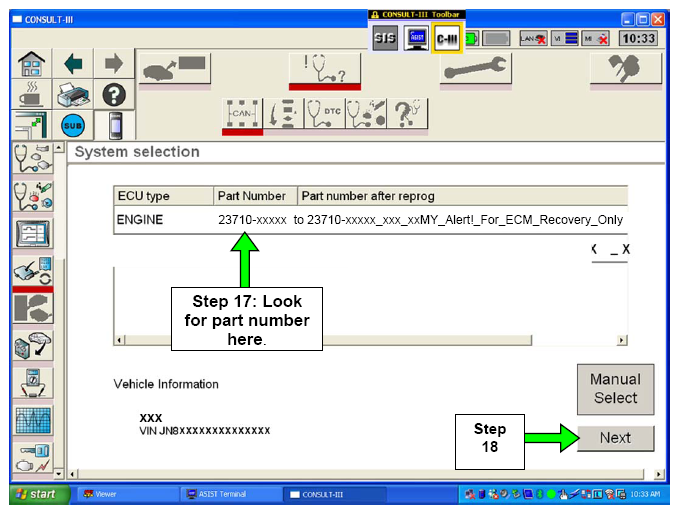Select the multimeter icon in left sidebar

click(31, 381)
